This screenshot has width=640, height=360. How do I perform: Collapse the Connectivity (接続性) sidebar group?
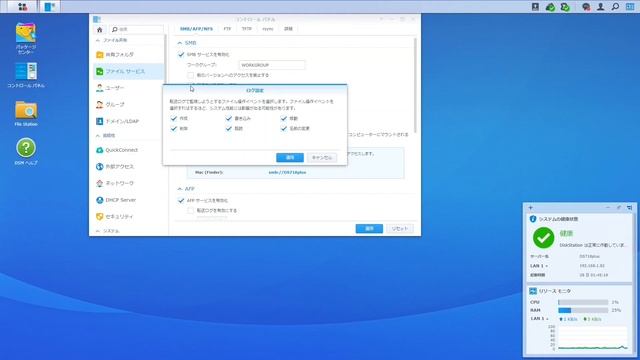(x=98, y=136)
